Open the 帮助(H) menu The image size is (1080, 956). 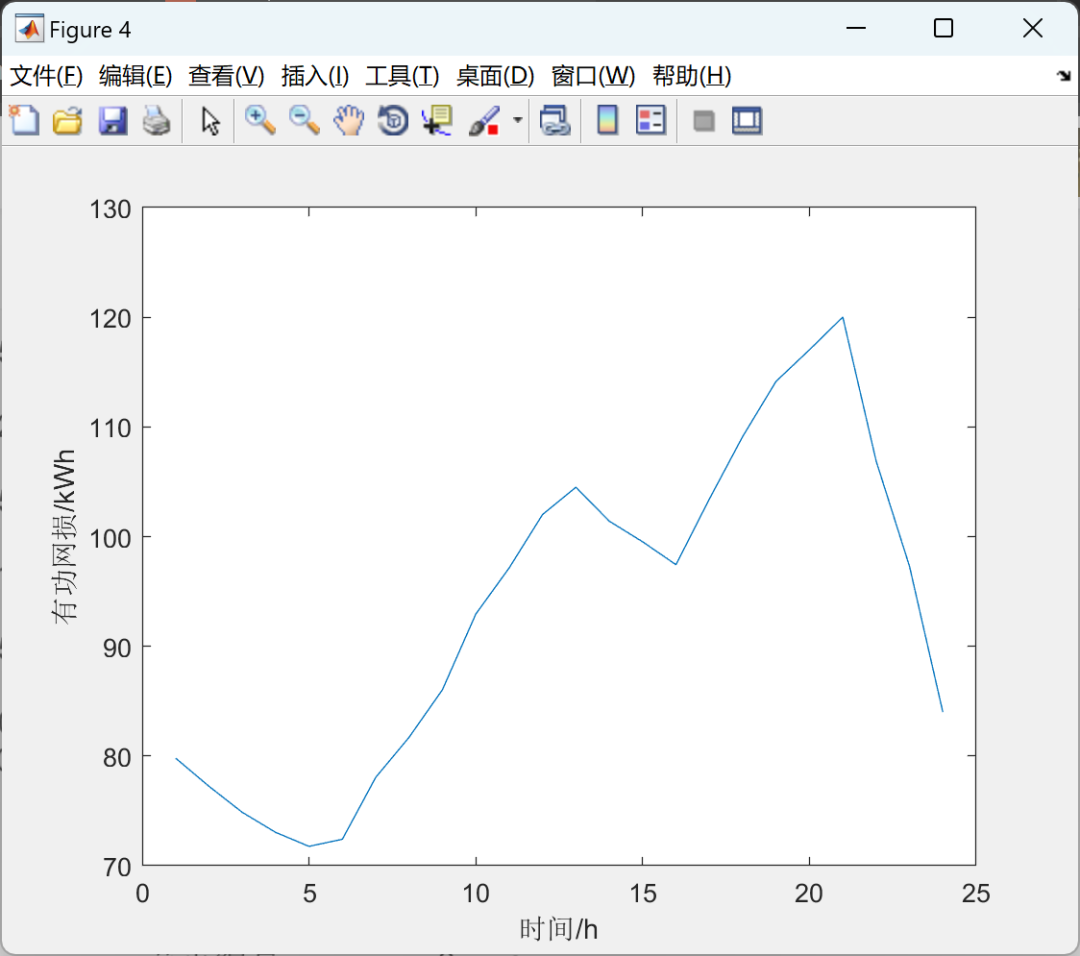click(x=692, y=76)
